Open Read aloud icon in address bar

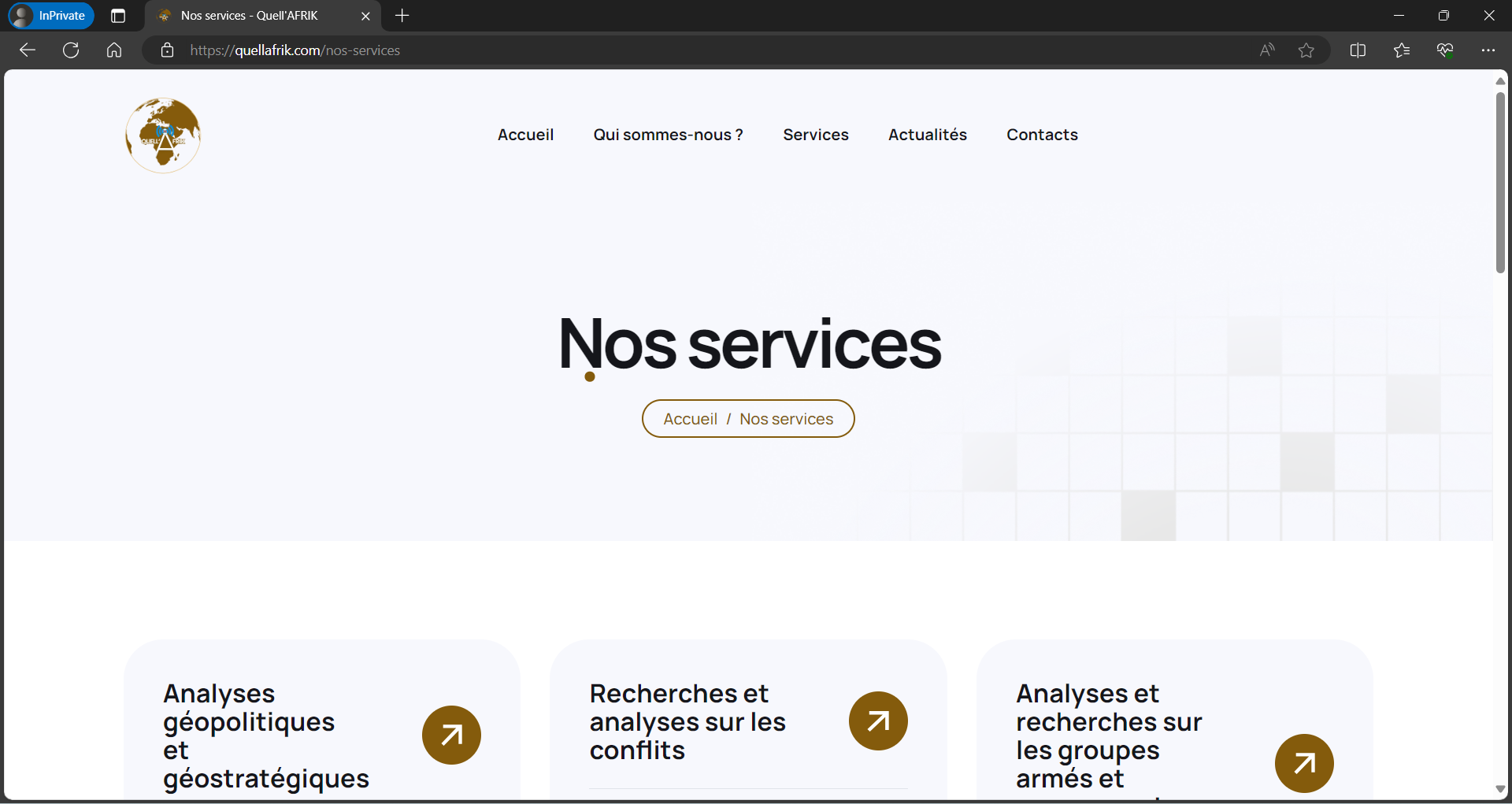coord(1266,50)
